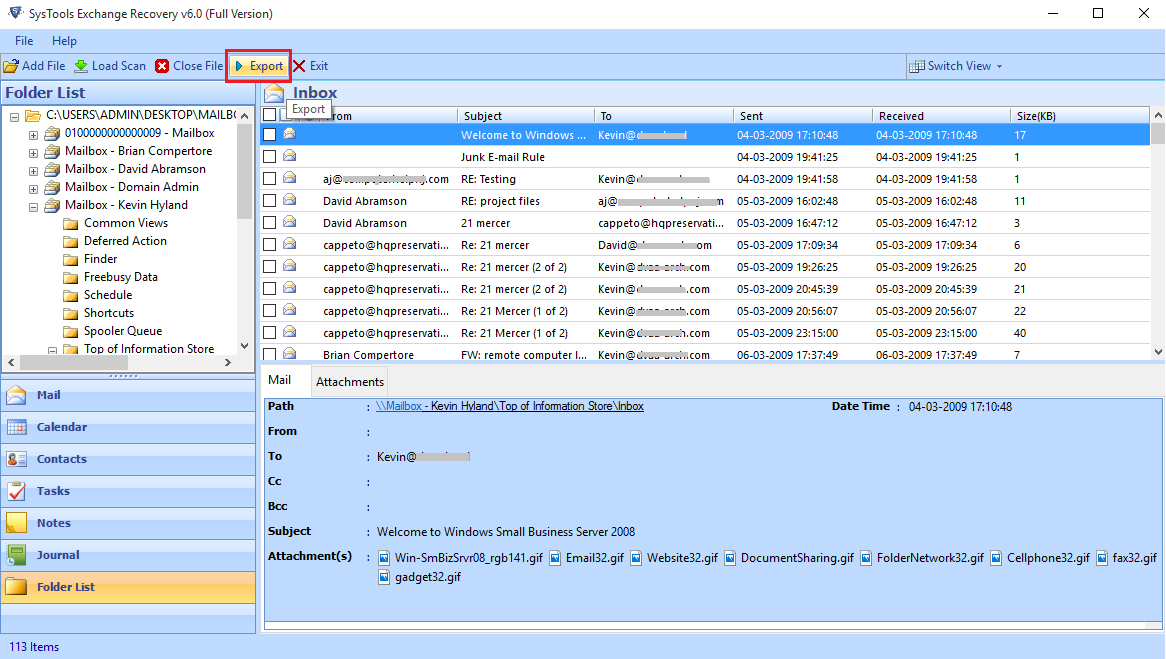Screen dimensions: 1166x659
Task: Click the envelope icon of the Junk E-mail Rule row
Action: click(289, 156)
